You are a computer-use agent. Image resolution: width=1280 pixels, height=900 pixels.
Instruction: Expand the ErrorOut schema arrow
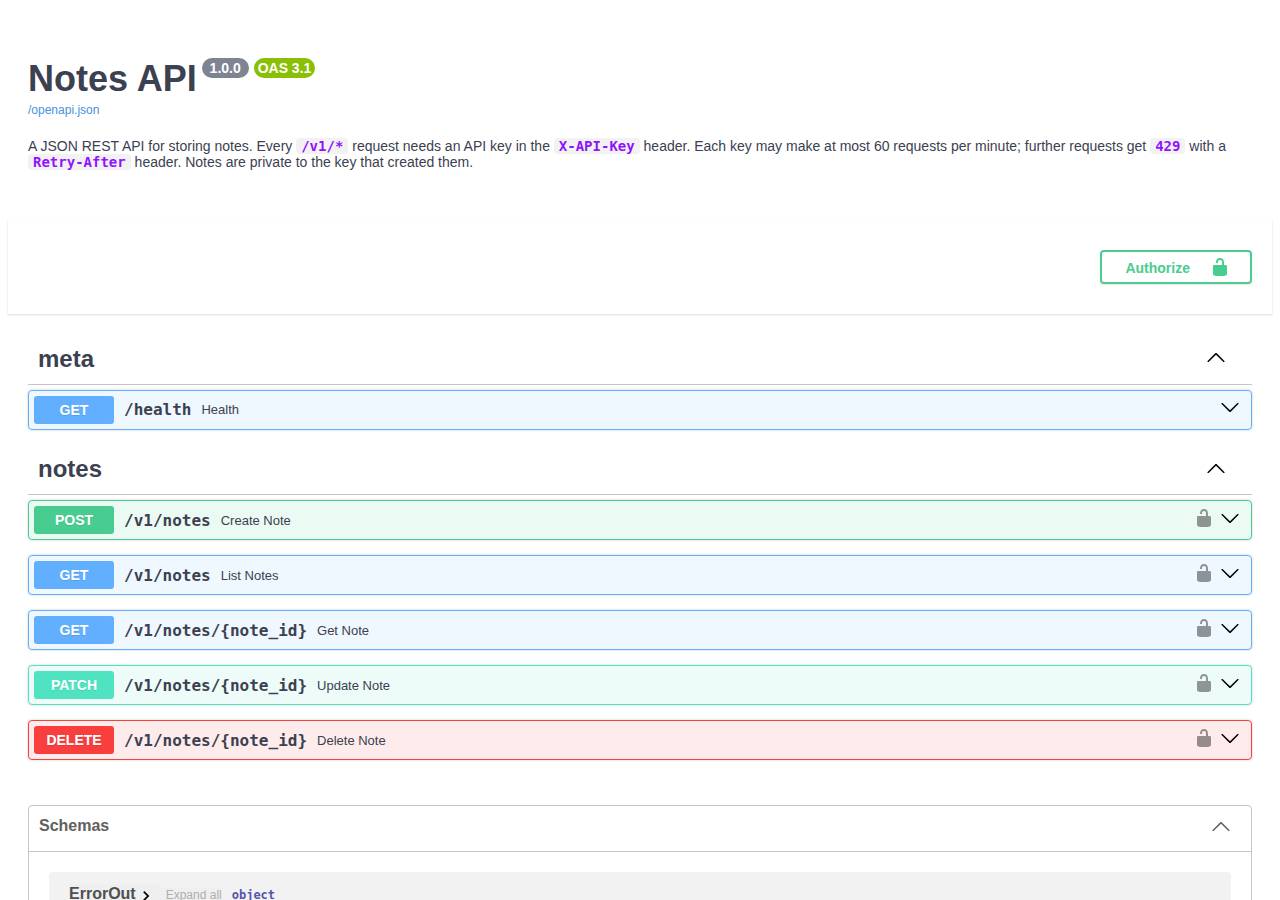(x=146, y=895)
